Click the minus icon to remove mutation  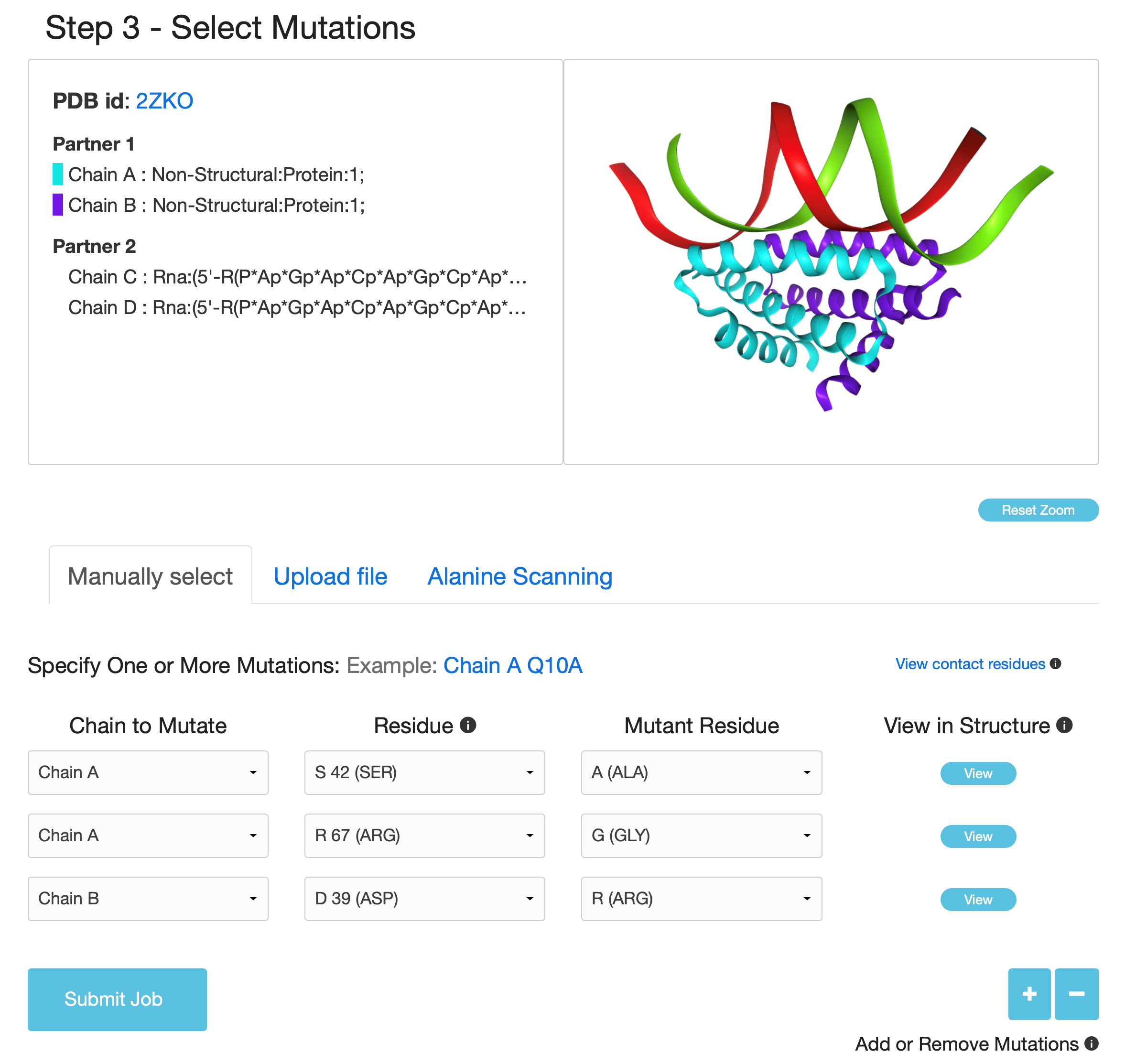coord(1076,994)
